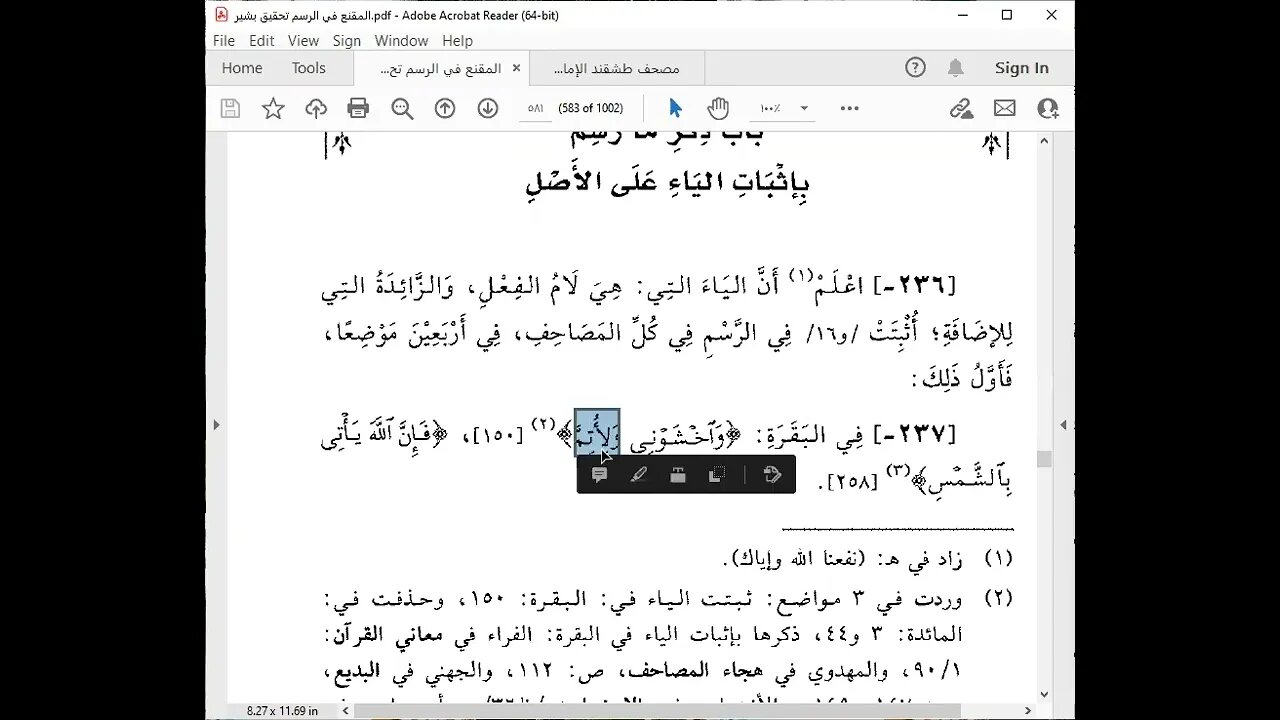Viewport: 1280px width, 720px height.
Task: Click the zoom percentage field
Action: click(x=770, y=108)
